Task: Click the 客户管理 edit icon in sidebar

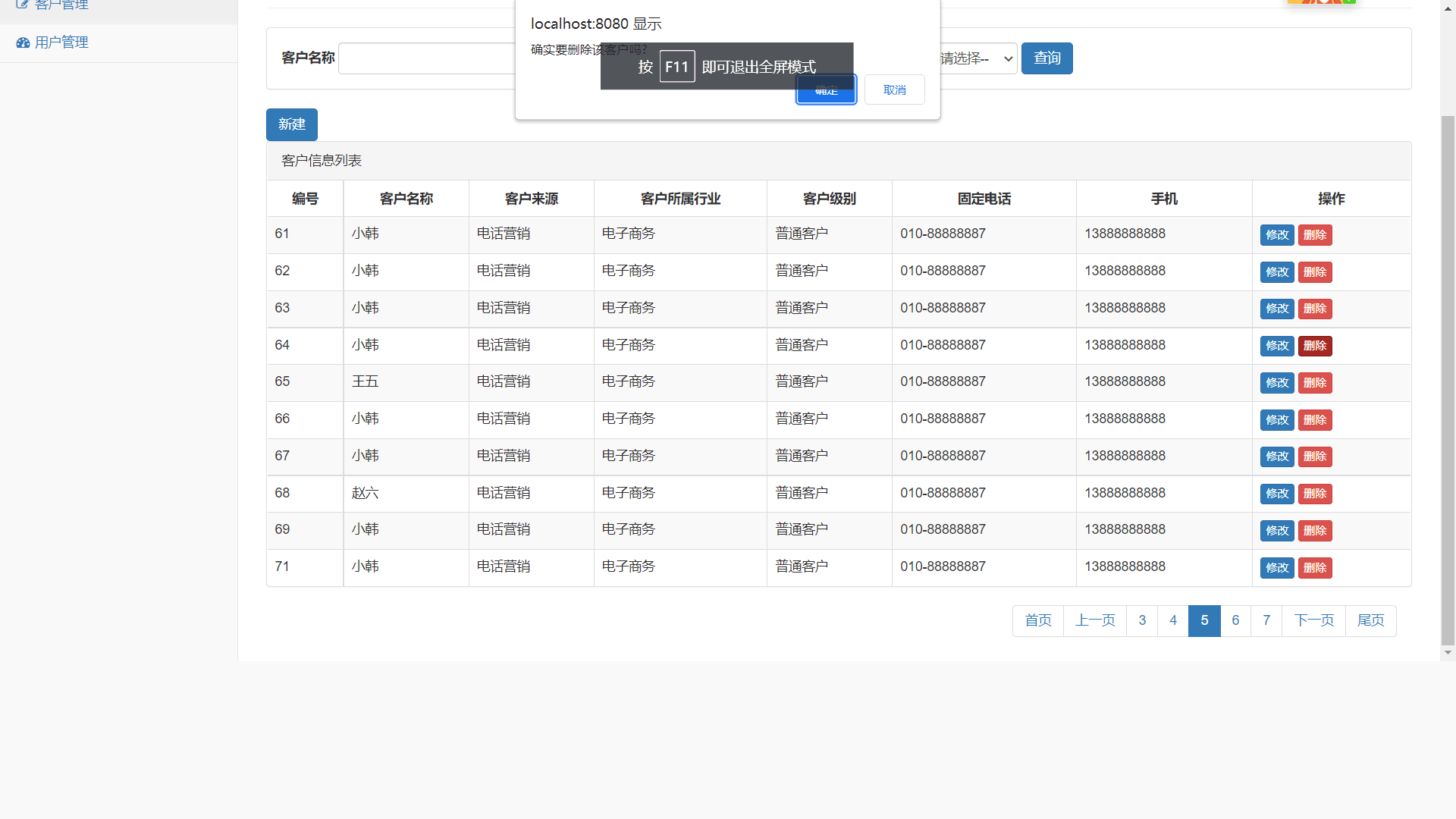Action: (x=22, y=4)
